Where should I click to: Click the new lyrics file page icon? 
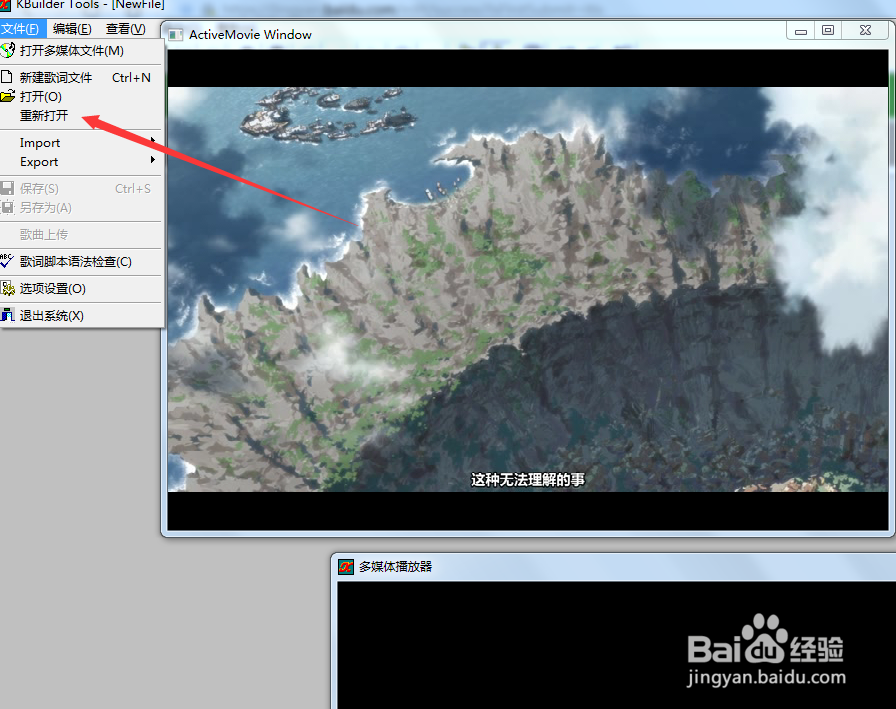click(x=7, y=77)
